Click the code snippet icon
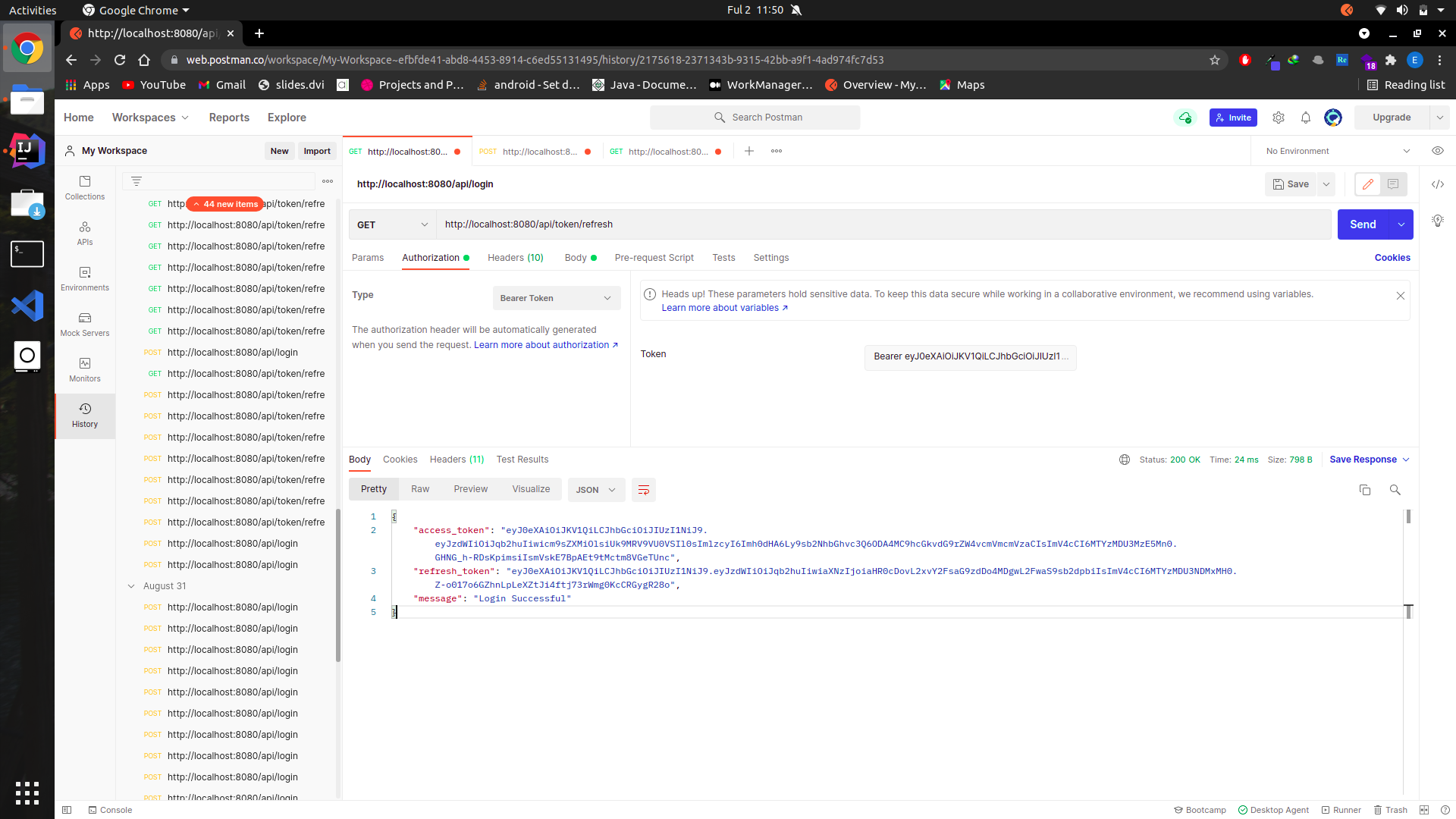Screen dimensions: 1456x819 1437,184
